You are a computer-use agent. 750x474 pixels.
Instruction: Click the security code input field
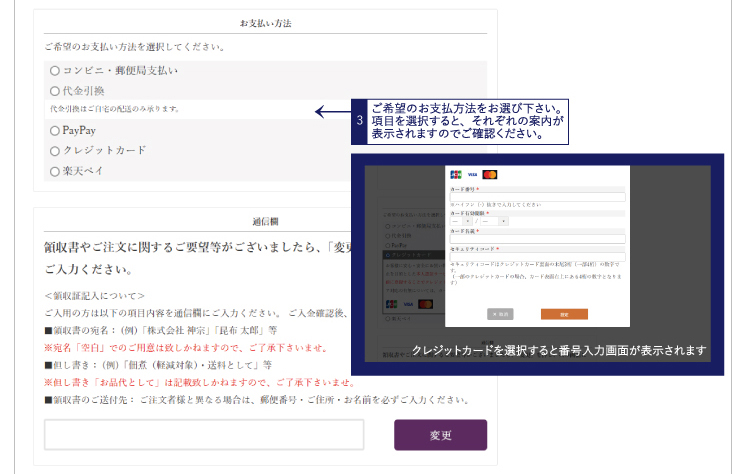(x=537, y=257)
